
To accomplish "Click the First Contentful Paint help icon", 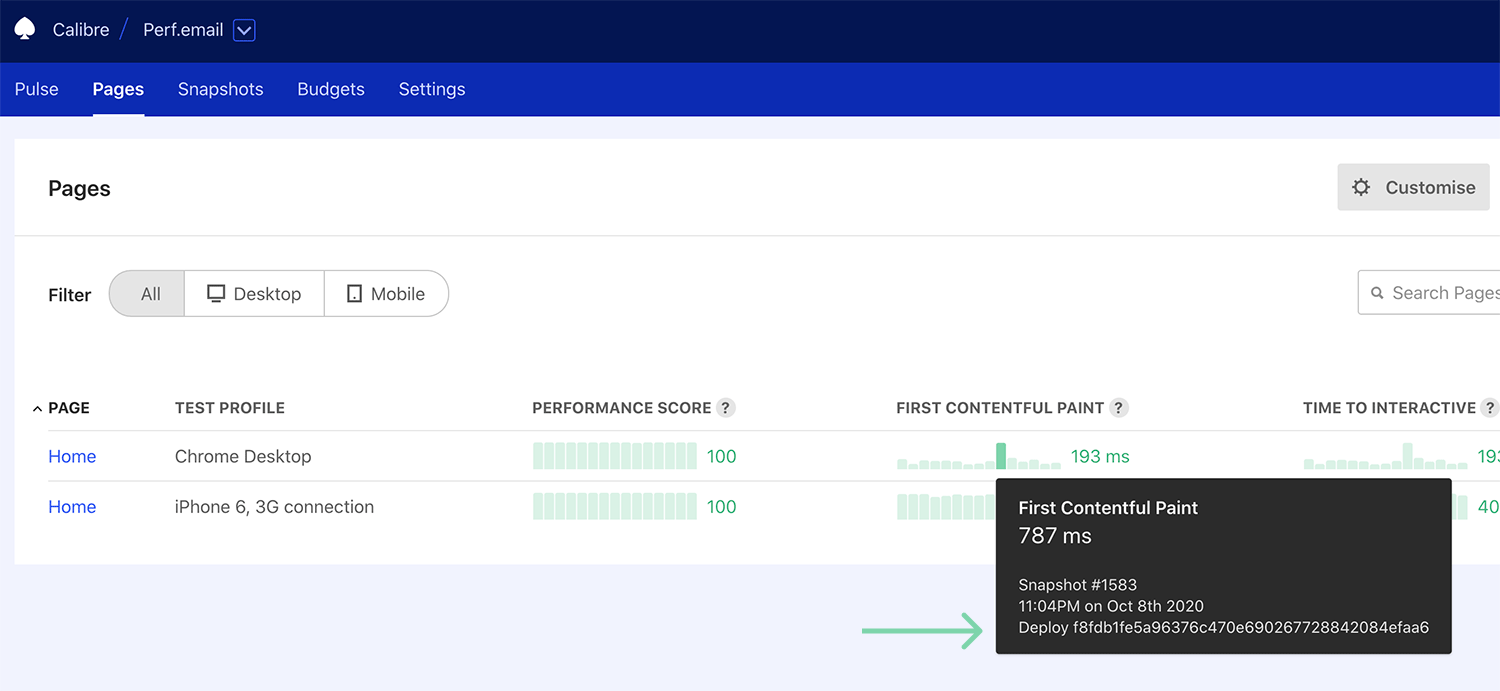I will tap(1121, 407).
